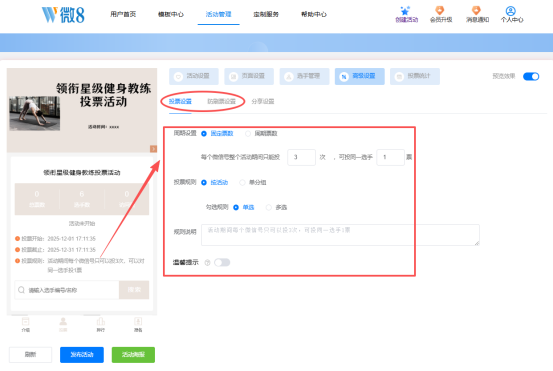Viewport: 553px width, 371px height.
Task: Switch to 页面设置 step tab
Action: 249,76
